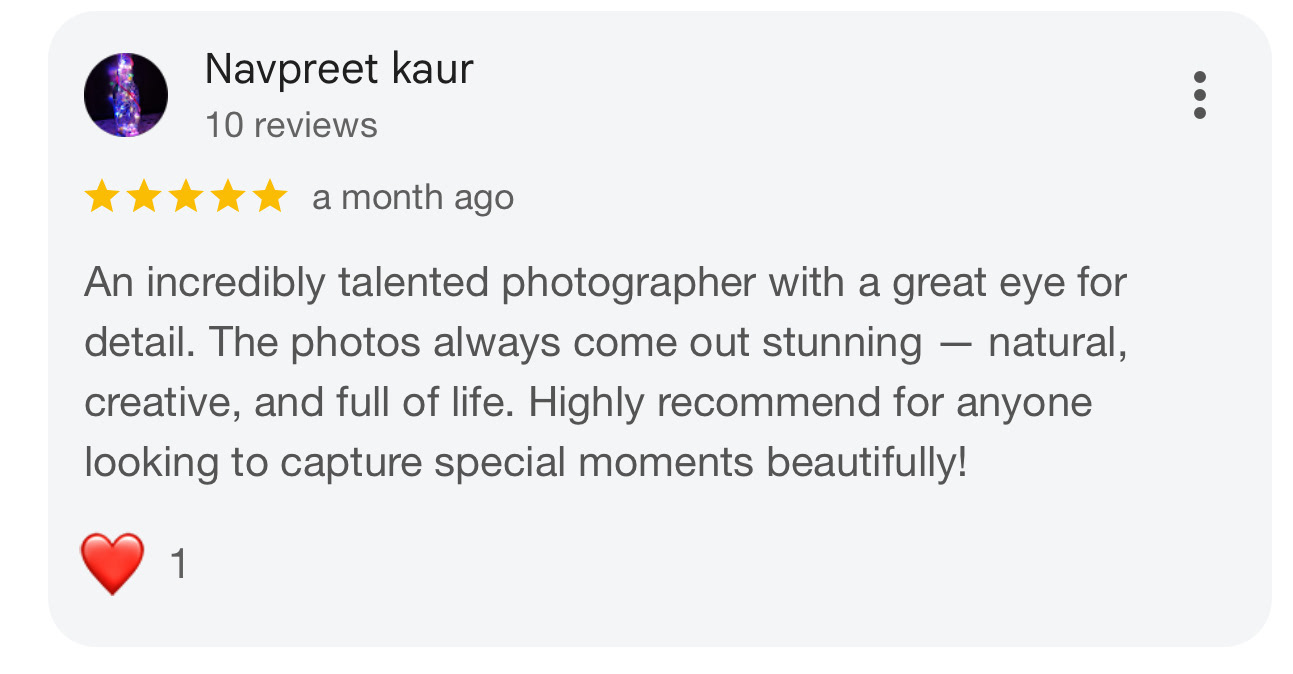Click the word "beautifully!" ending the review
Screen dimensions: 1293x674
pyautogui.click(x=866, y=462)
